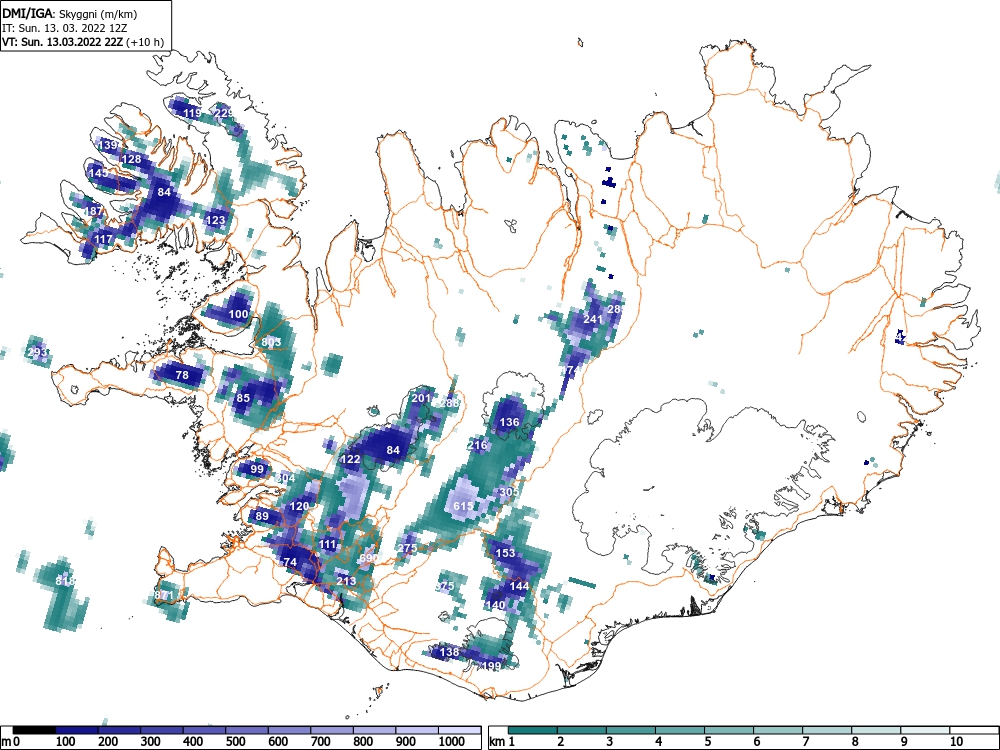Select the map value 144

(519, 585)
